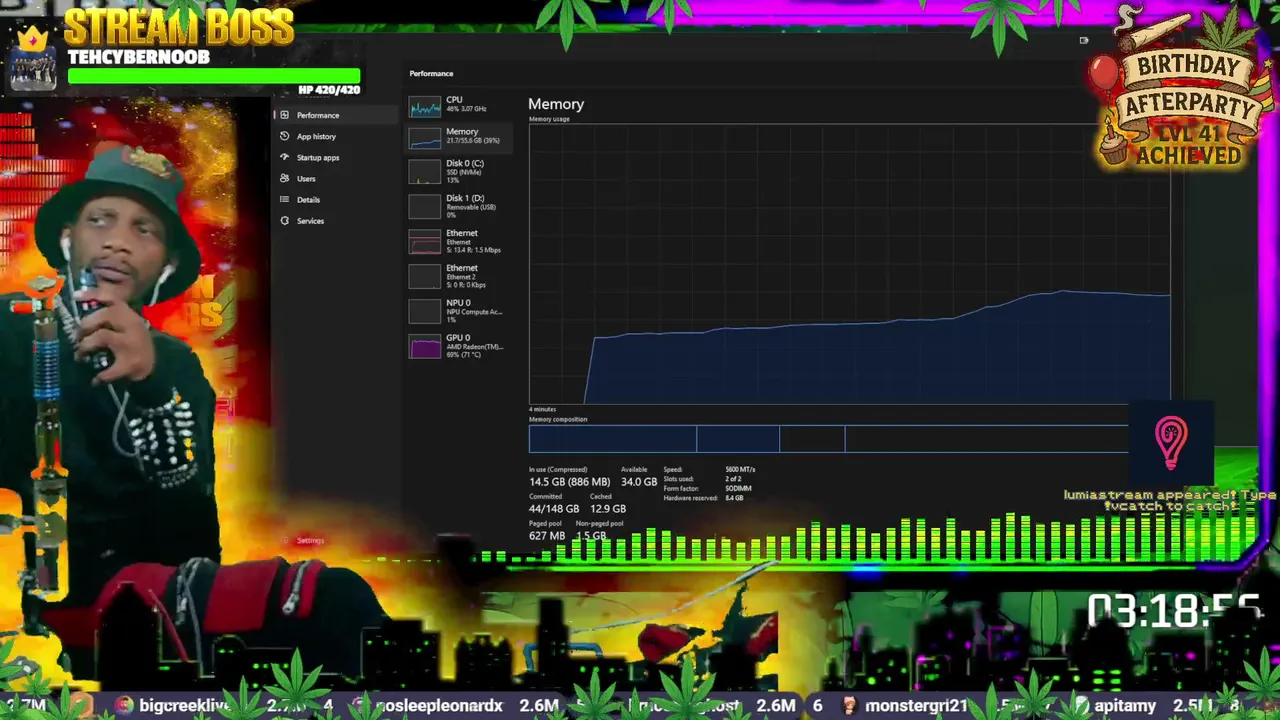Viewport: 1280px width, 720px height.
Task: Click the '4 minutes' time axis label
Action: coord(542,410)
